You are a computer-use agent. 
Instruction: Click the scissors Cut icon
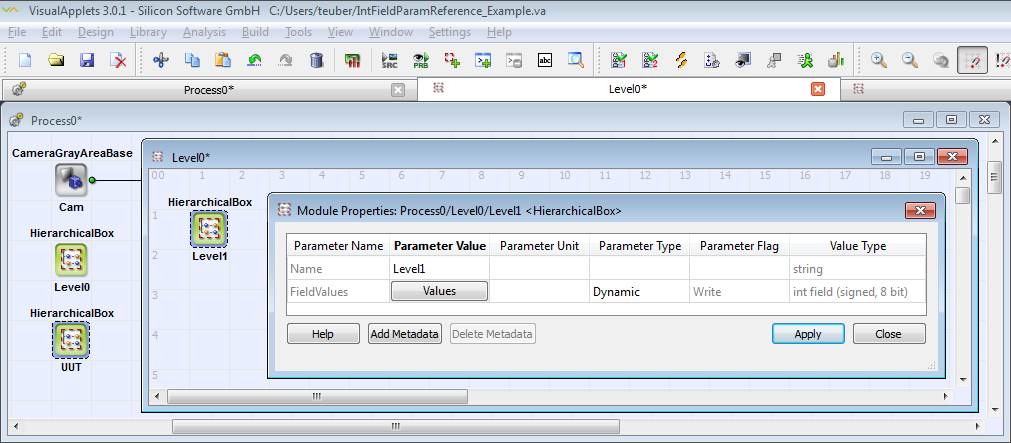[x=160, y=60]
